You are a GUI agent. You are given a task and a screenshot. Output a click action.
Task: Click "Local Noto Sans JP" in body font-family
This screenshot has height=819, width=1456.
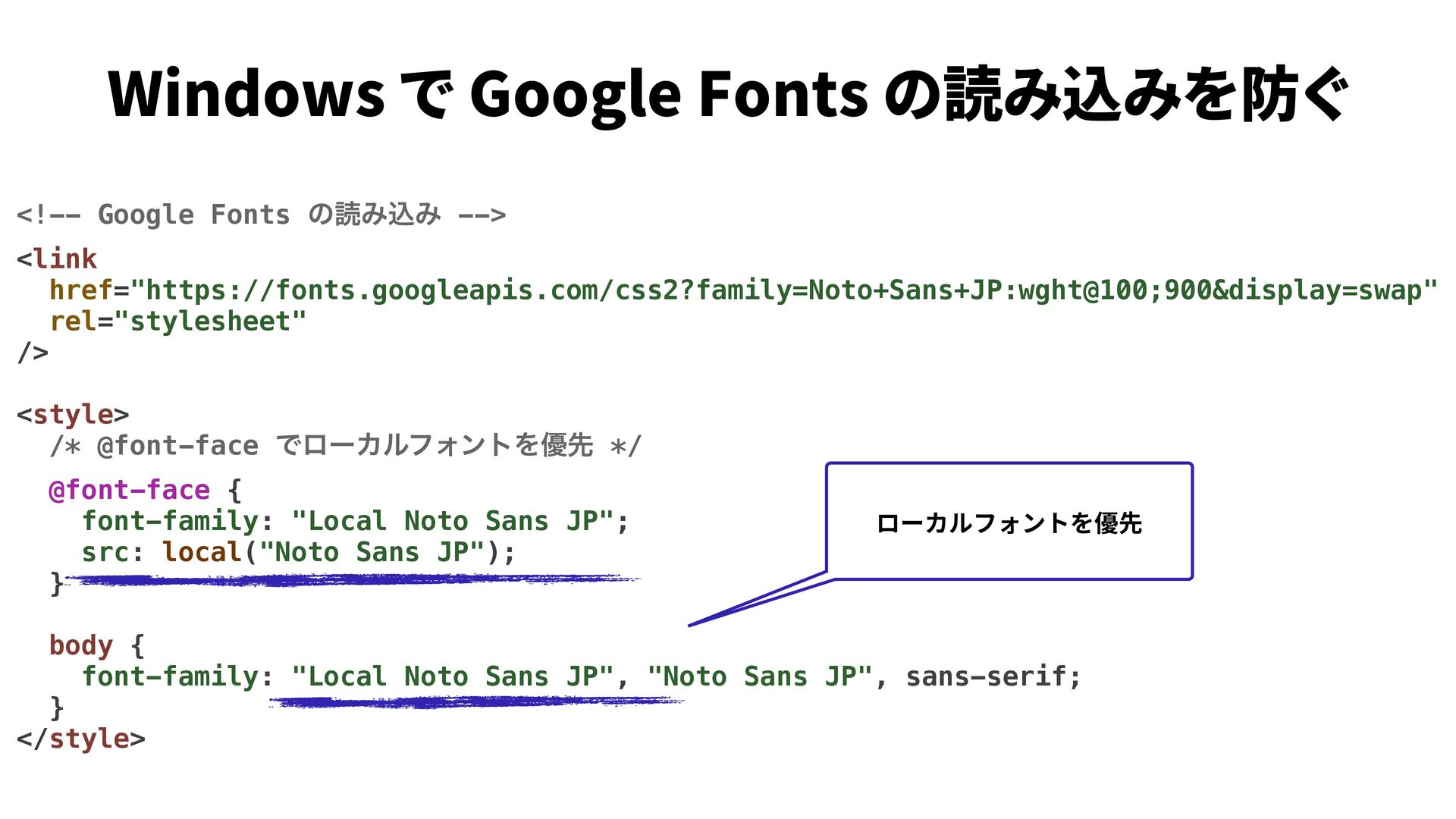(452, 676)
